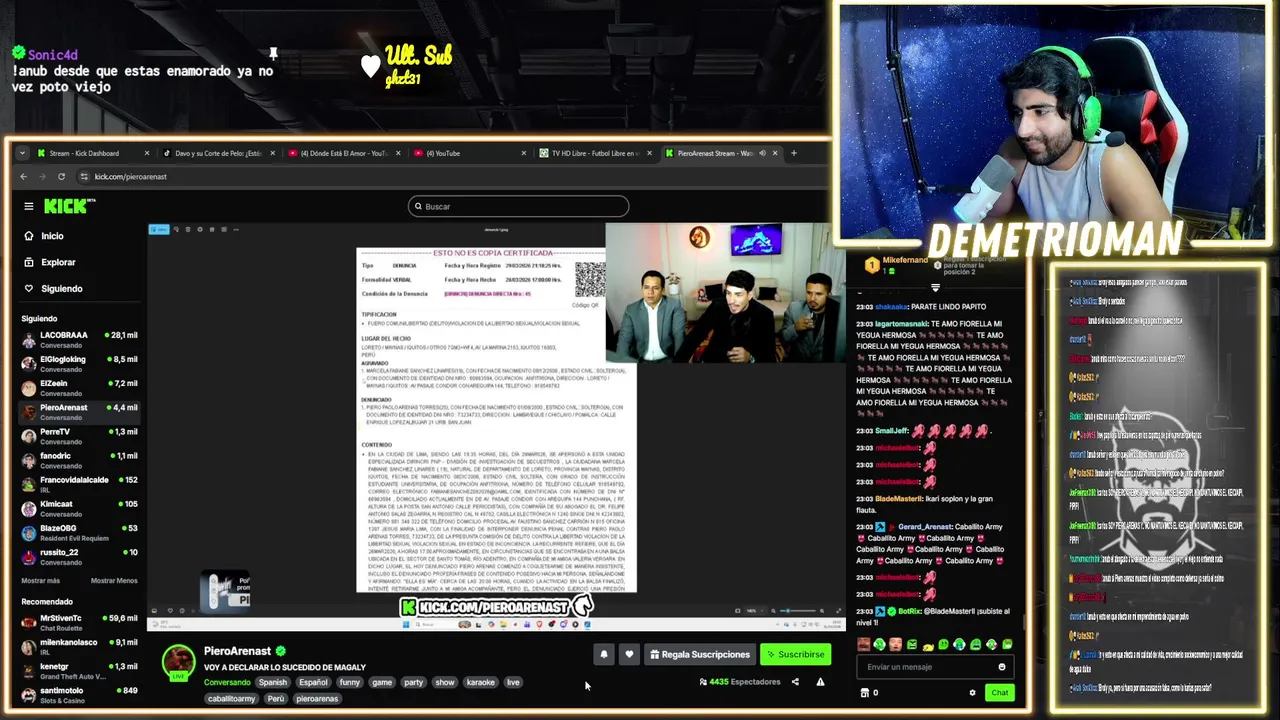1280x720 pixels.
Task: Open the Kick hamburger sidebar menu
Action: (x=28, y=206)
